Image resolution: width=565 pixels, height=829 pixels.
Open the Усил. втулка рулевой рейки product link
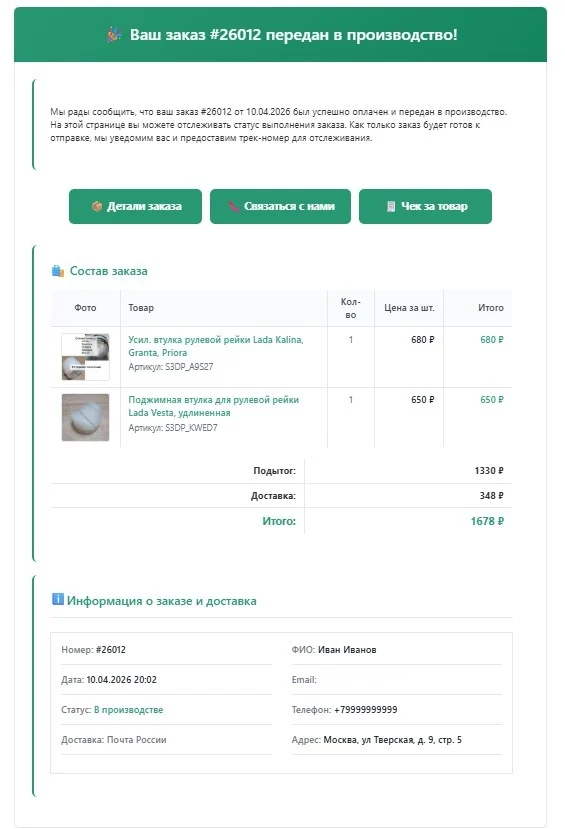coord(216,346)
